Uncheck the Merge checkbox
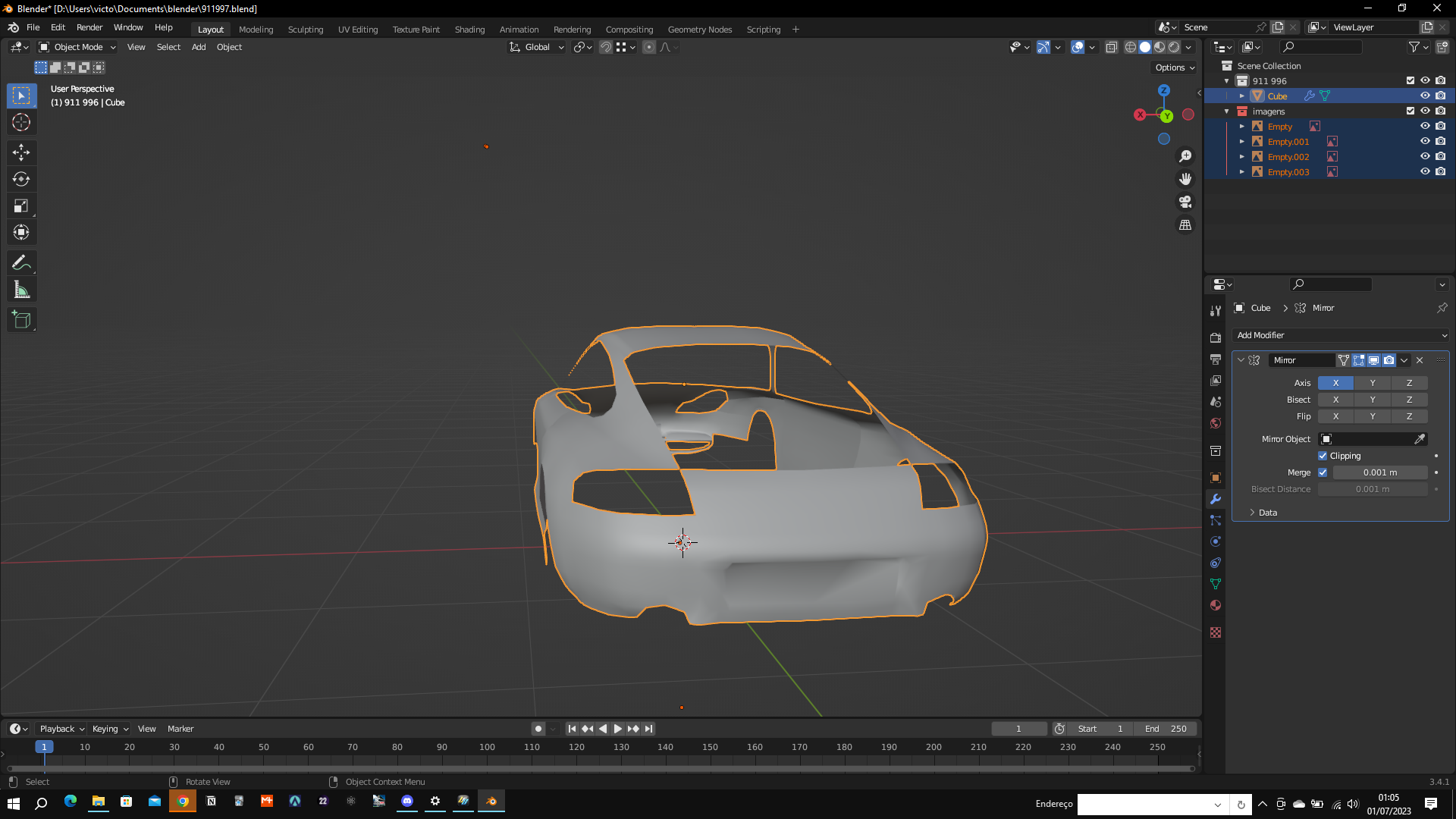1456x819 pixels. (1323, 472)
